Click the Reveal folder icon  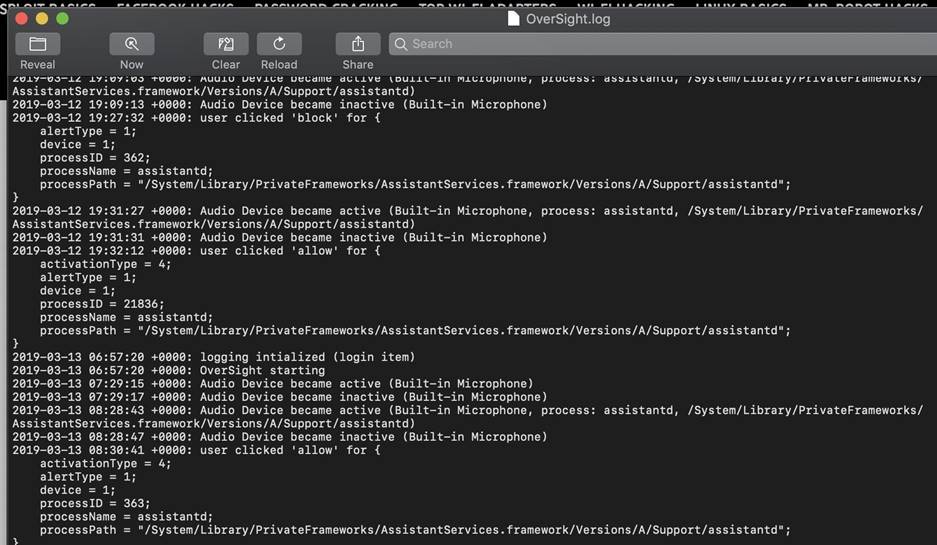(38, 44)
